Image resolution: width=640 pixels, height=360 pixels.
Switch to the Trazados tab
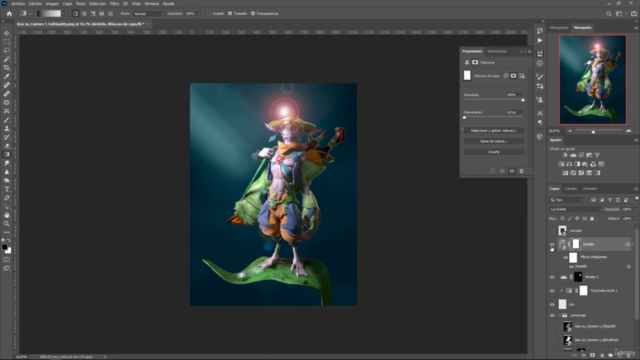(x=589, y=189)
